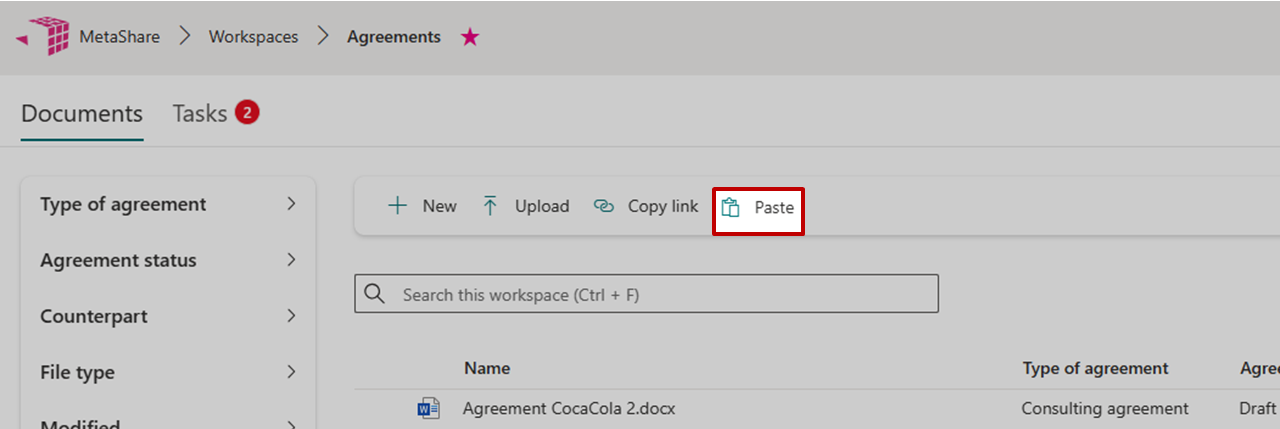Image resolution: width=1280 pixels, height=429 pixels.
Task: Click the Upload arrow icon
Action: coord(490,206)
